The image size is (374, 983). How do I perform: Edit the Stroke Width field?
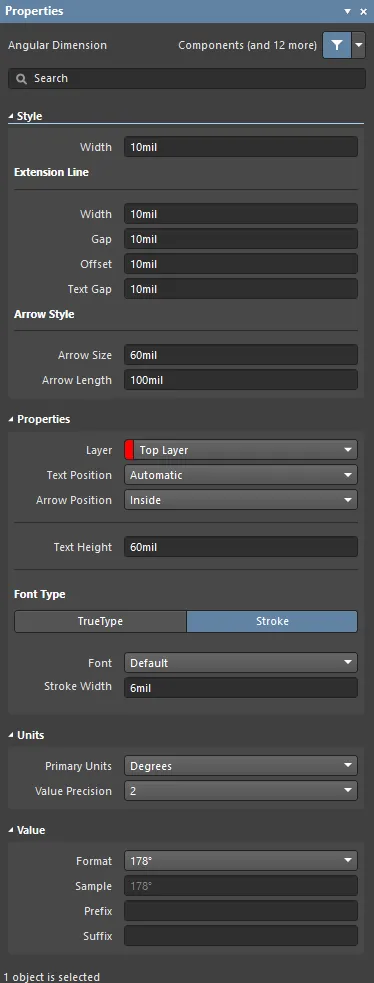pos(241,688)
